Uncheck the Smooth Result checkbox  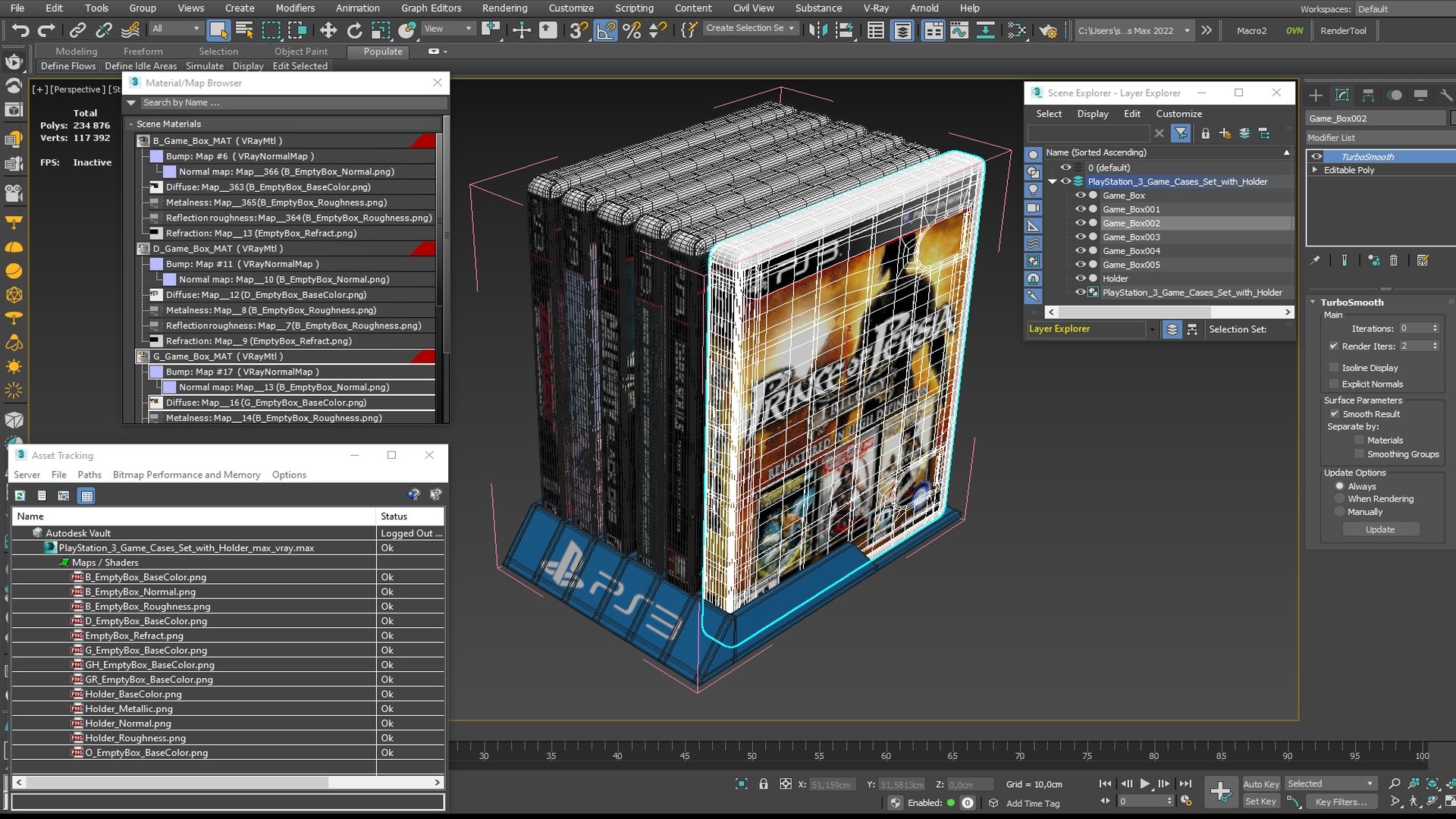[1334, 414]
